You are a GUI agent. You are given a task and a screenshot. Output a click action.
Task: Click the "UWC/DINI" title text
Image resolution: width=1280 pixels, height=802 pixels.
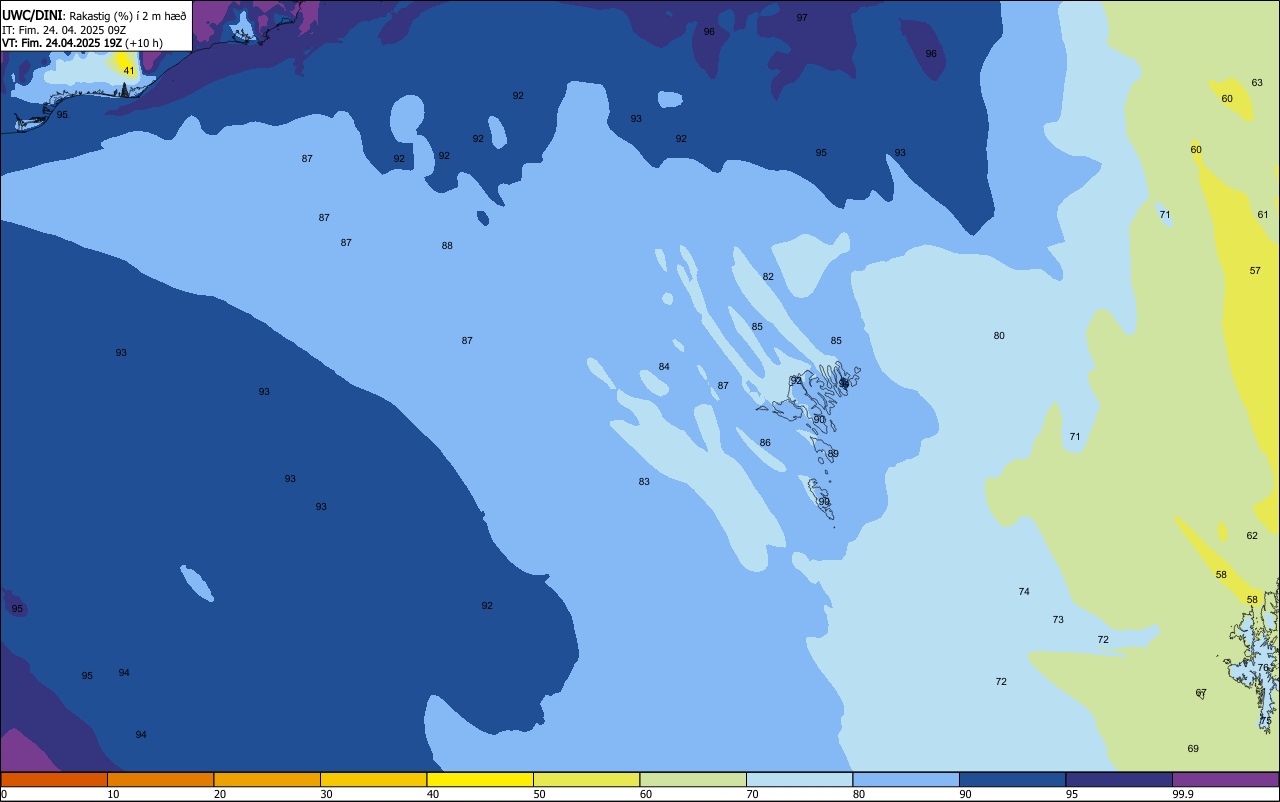click(32, 15)
